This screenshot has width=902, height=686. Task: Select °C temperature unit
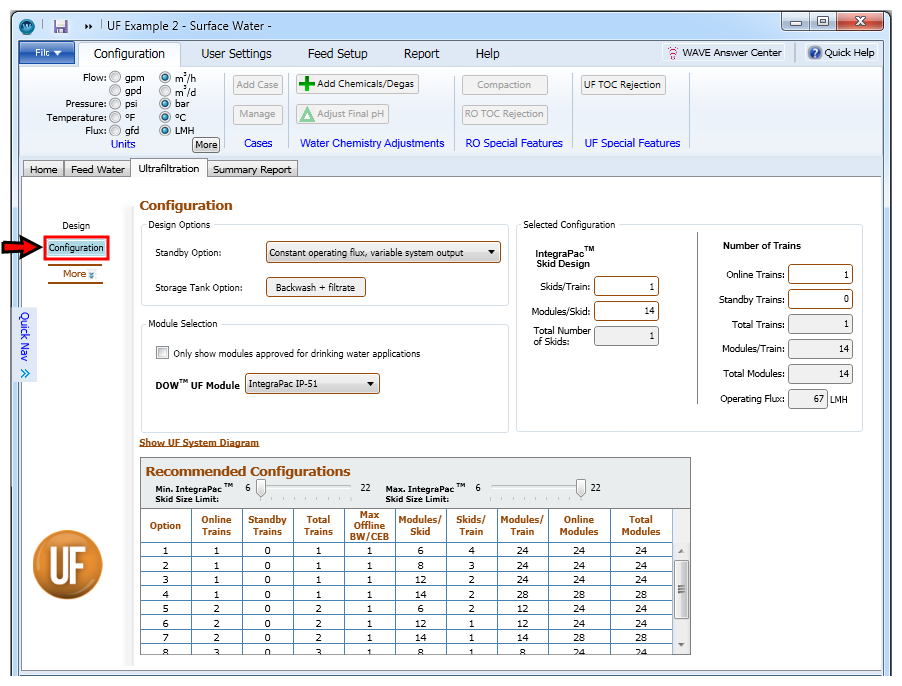[x=165, y=117]
